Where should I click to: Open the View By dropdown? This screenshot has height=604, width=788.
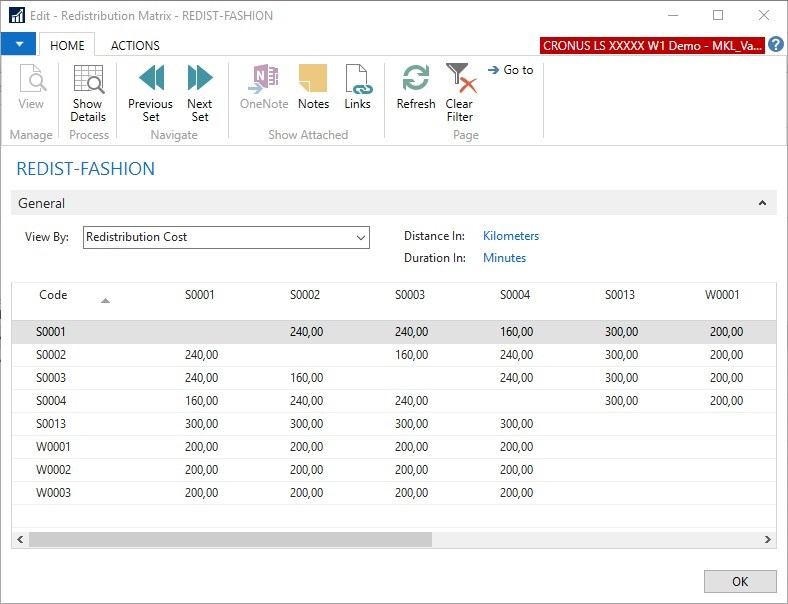361,237
